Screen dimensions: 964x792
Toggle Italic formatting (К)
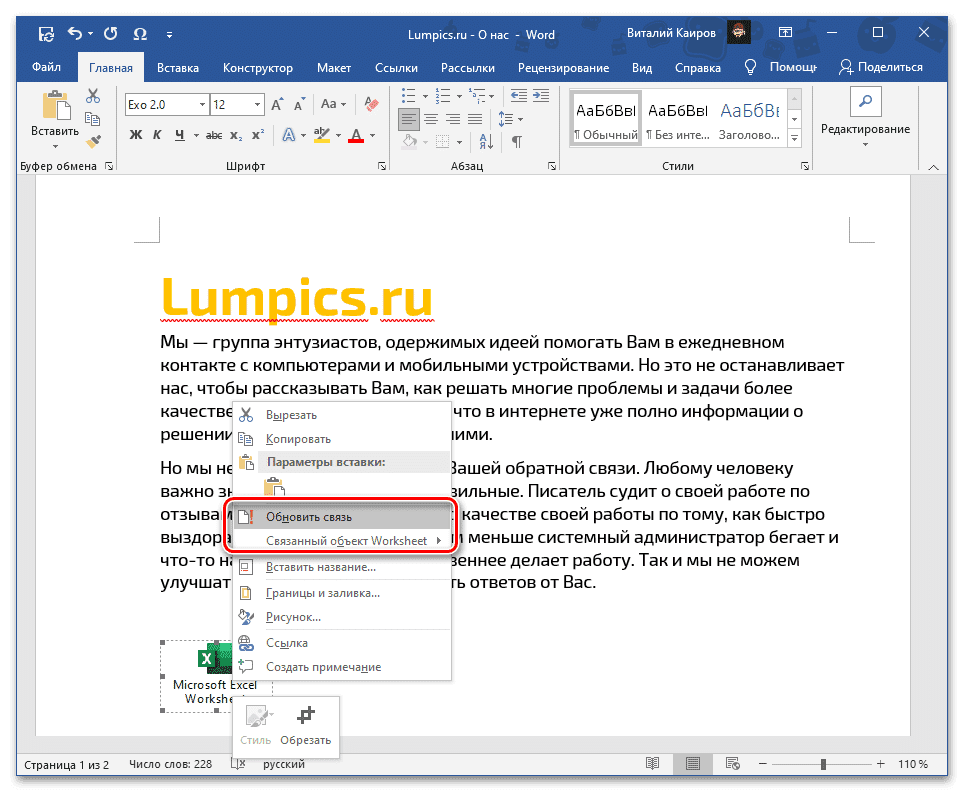(158, 136)
